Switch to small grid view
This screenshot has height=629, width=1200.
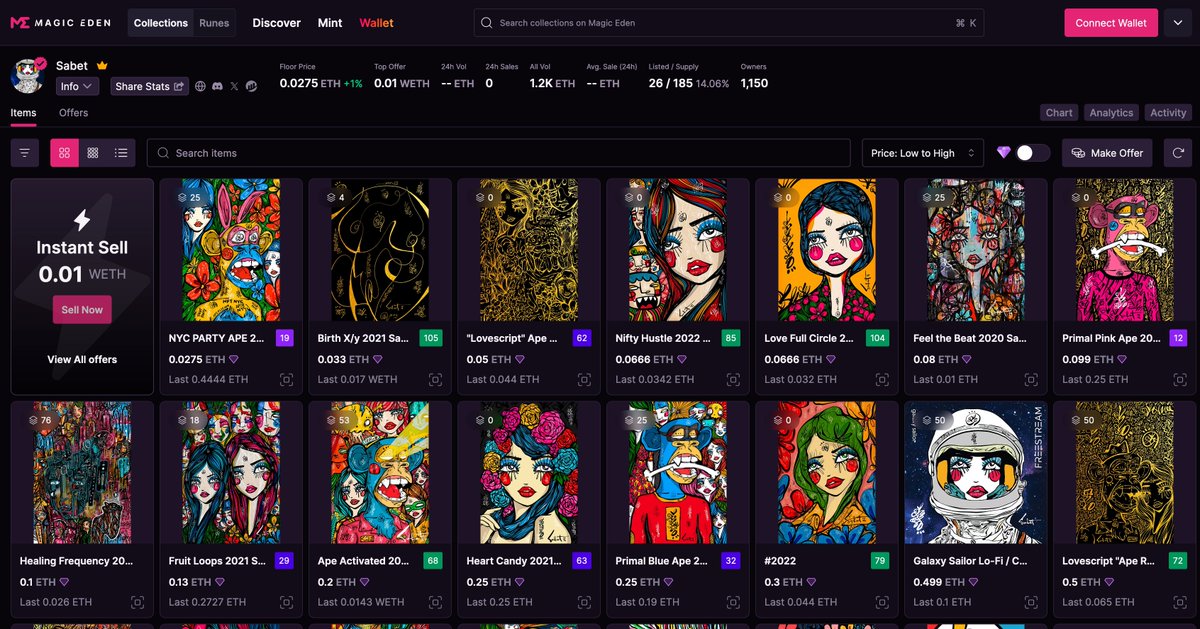[93, 153]
